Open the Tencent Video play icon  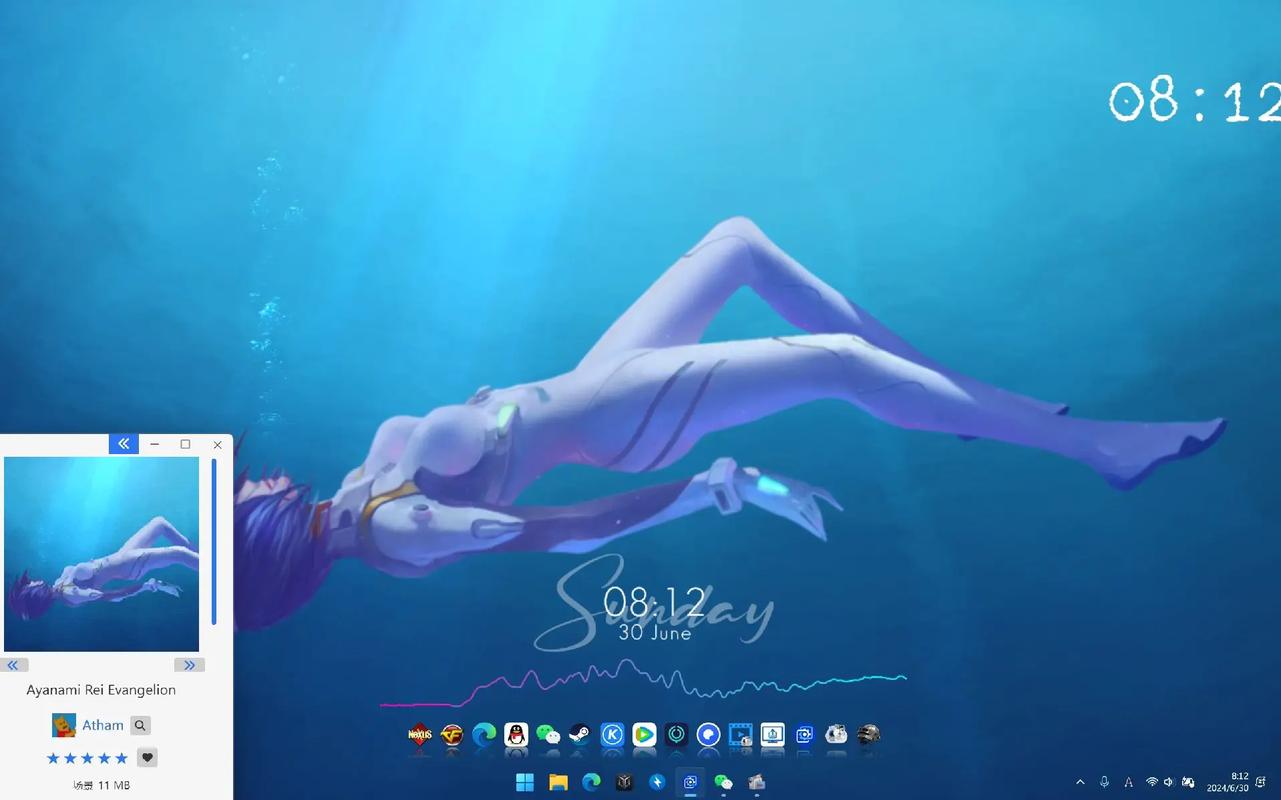pyautogui.click(x=644, y=735)
